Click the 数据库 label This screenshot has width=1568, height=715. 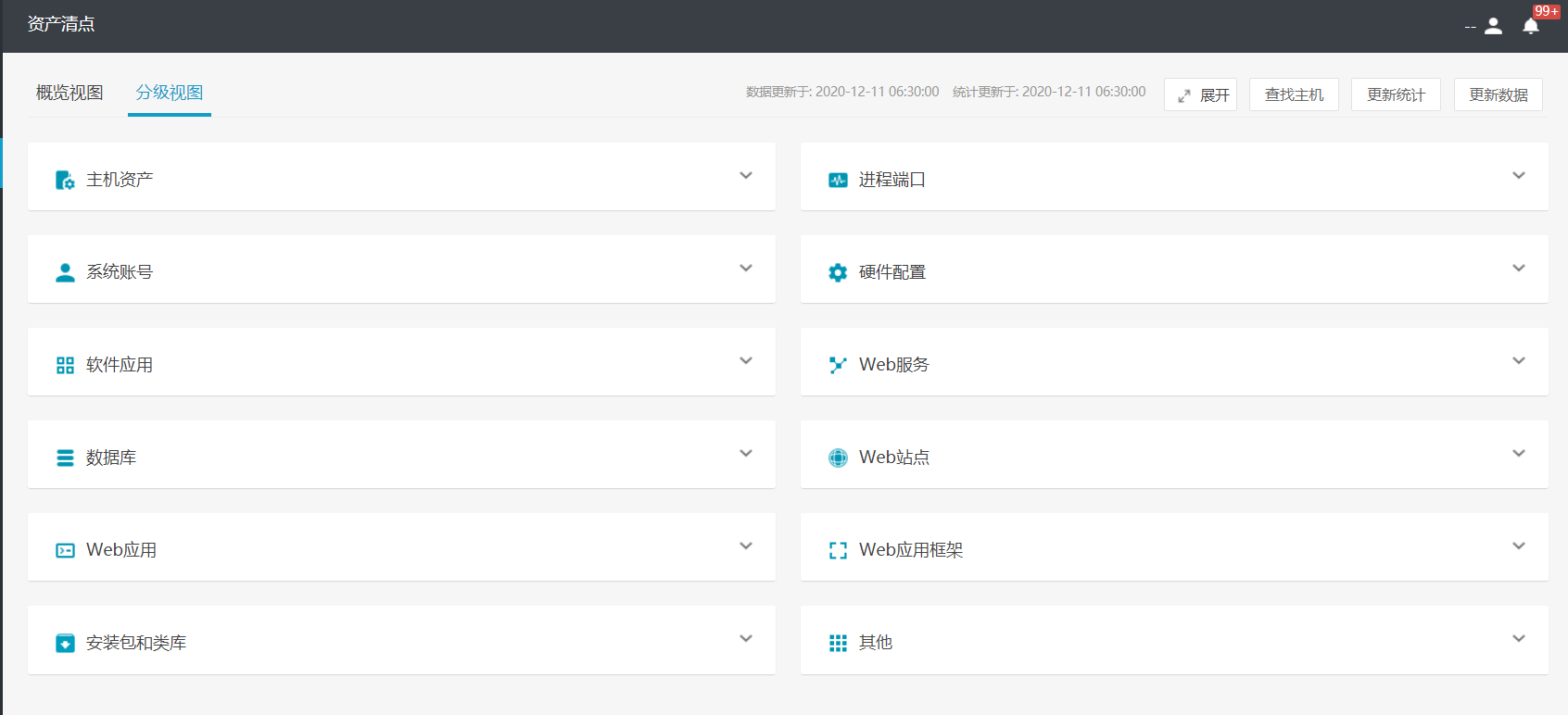click(x=111, y=458)
